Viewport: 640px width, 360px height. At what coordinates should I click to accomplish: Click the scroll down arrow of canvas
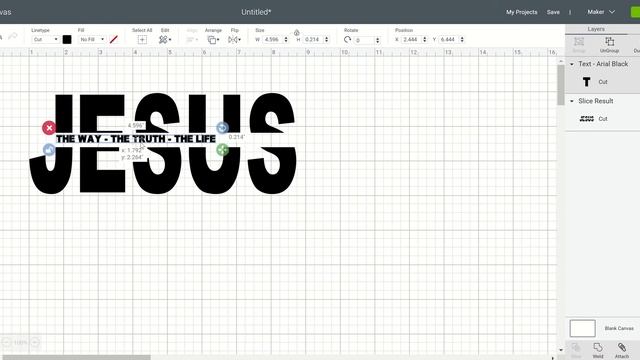(x=561, y=350)
